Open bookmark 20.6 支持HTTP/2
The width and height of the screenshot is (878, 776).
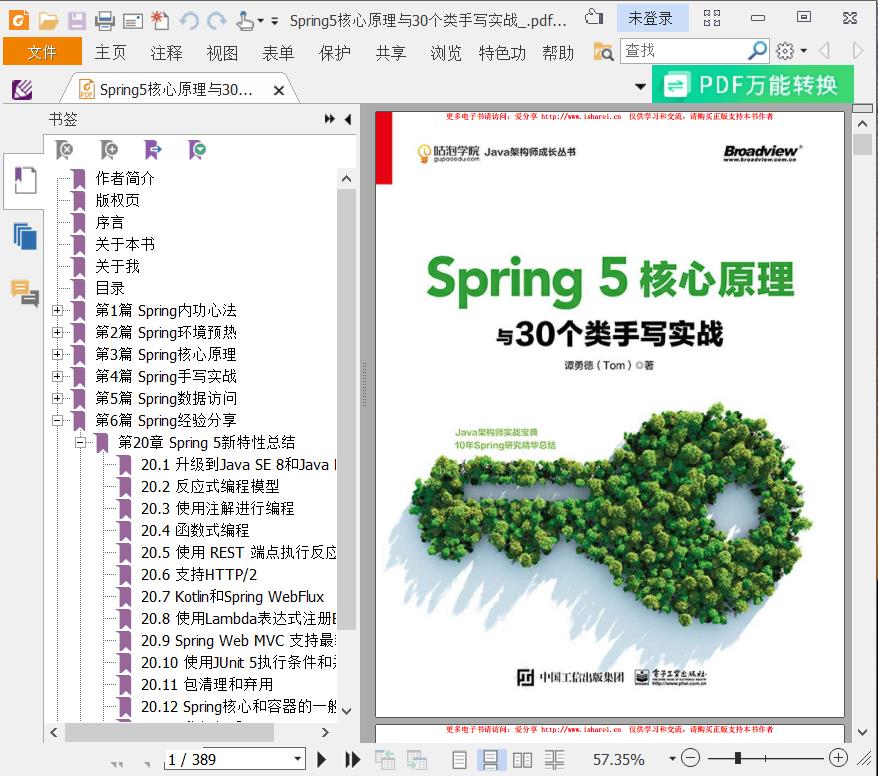pos(199,574)
